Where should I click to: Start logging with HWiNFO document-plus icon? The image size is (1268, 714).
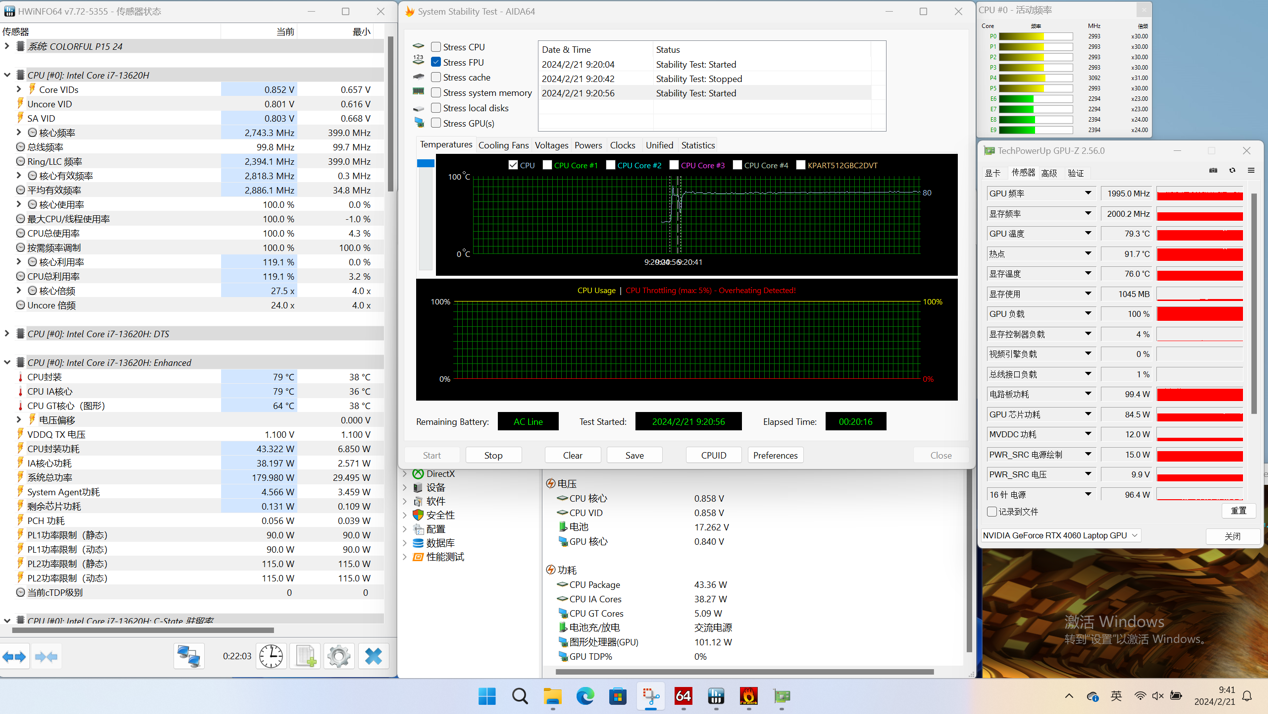click(x=306, y=656)
